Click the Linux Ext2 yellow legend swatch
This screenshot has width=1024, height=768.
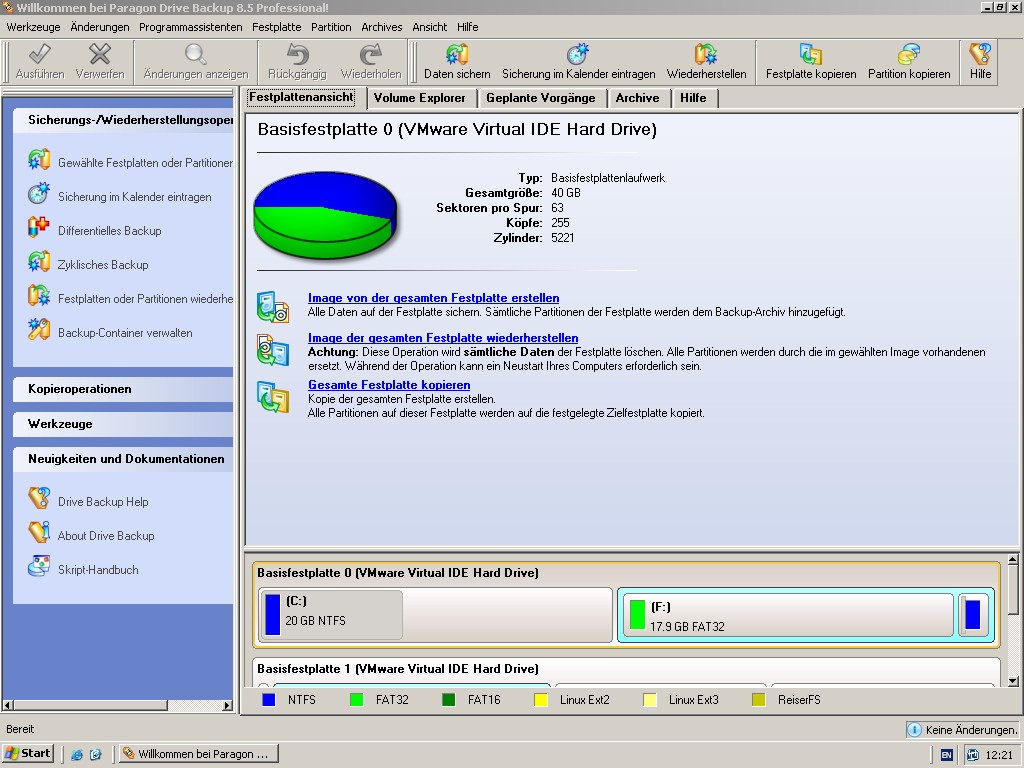click(541, 699)
